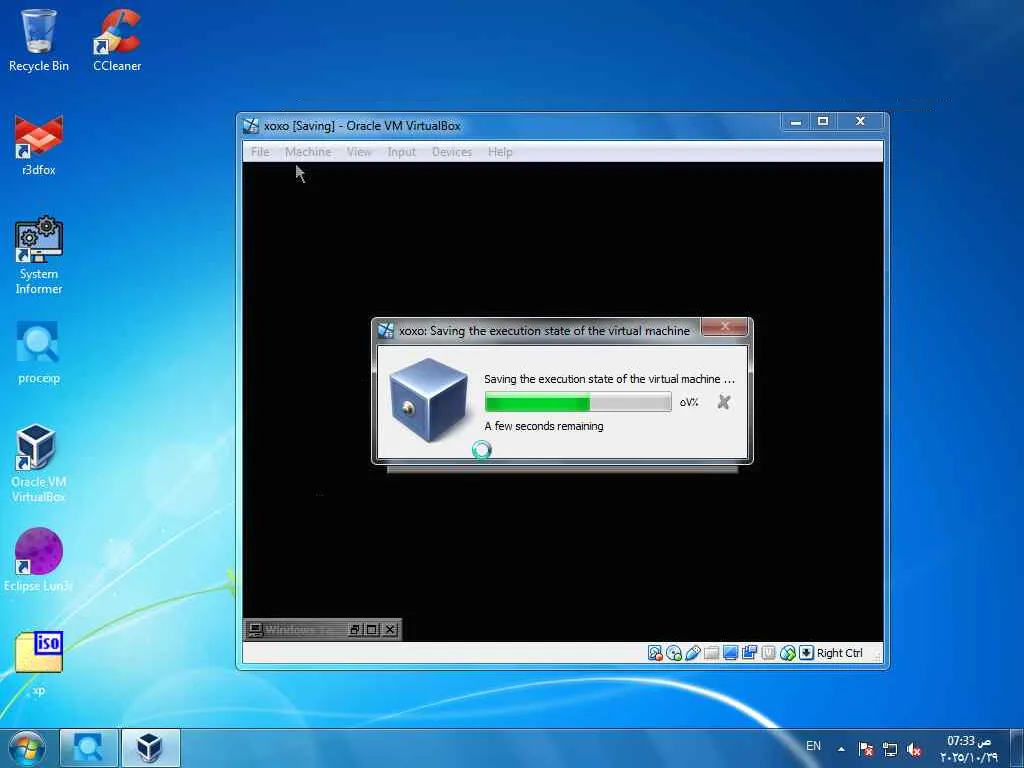Click VirtualBox cube taskbar button

tap(150, 748)
